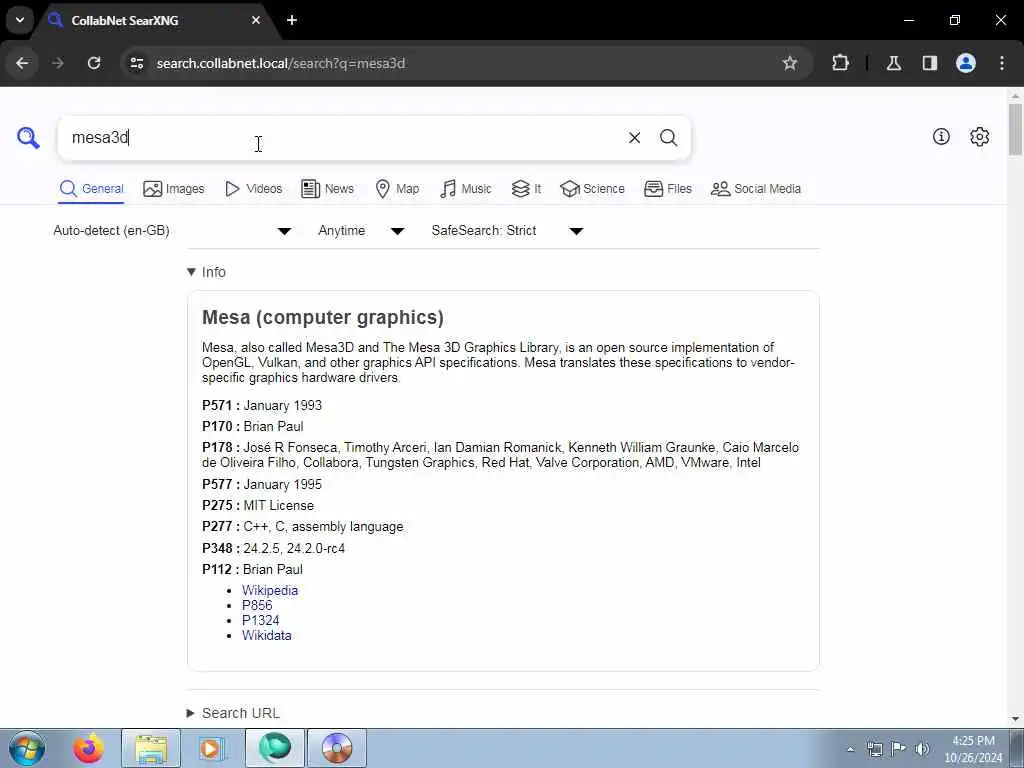
Task: Go back with browser back arrow
Action: (x=22, y=63)
